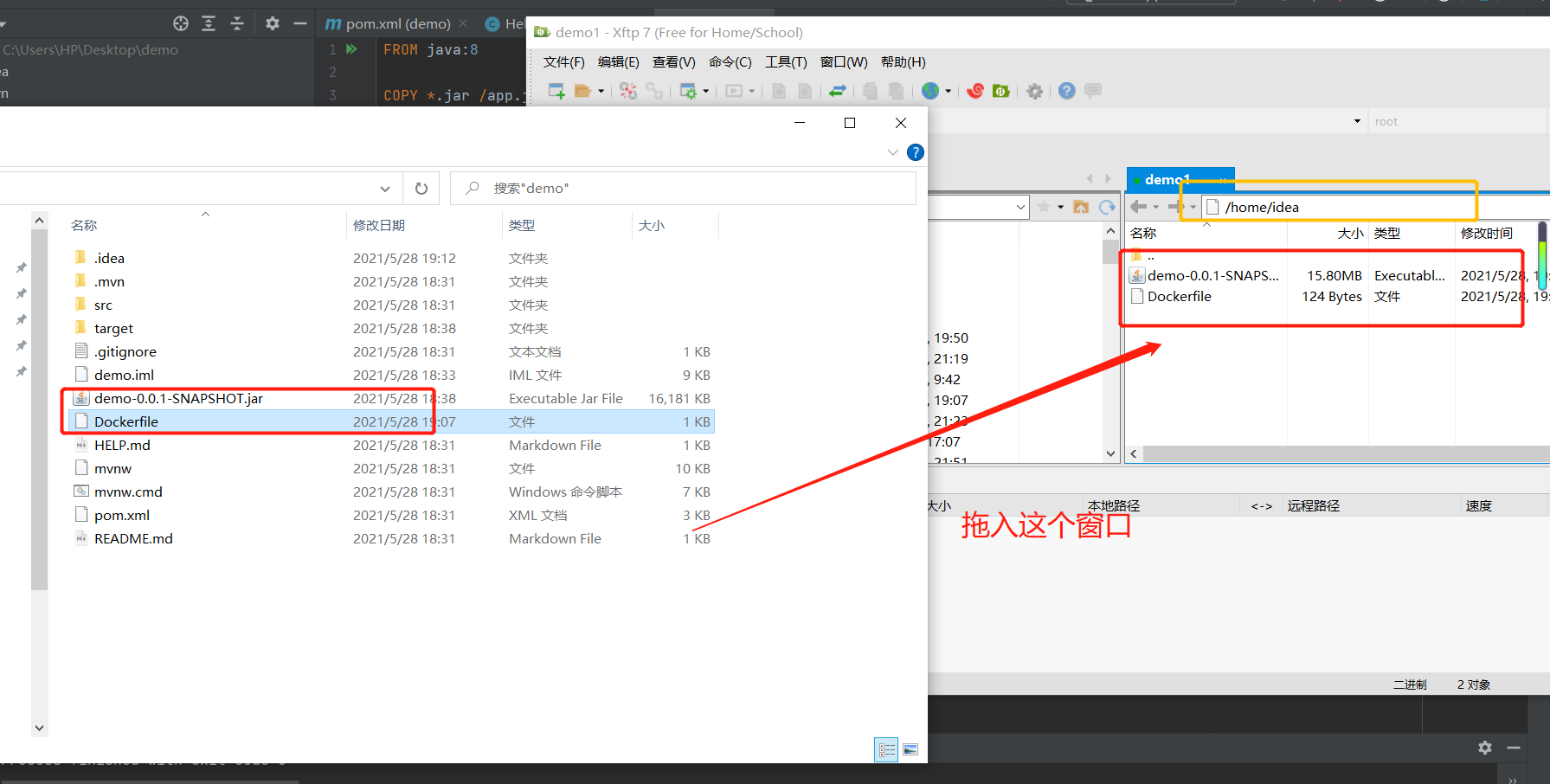Click the Reconnect chain icon in Xftp toolbar
Screen dimensions: 1550x784
click(654, 91)
